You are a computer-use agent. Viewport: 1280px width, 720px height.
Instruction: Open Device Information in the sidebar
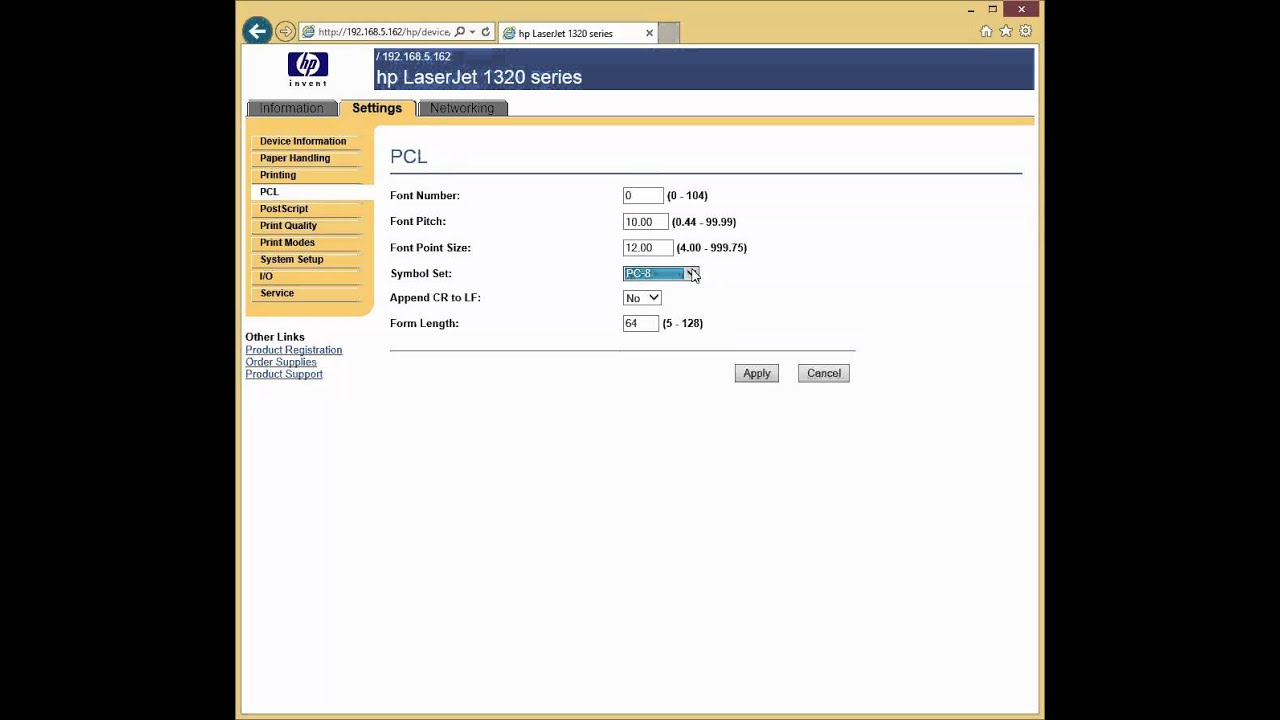(303, 141)
